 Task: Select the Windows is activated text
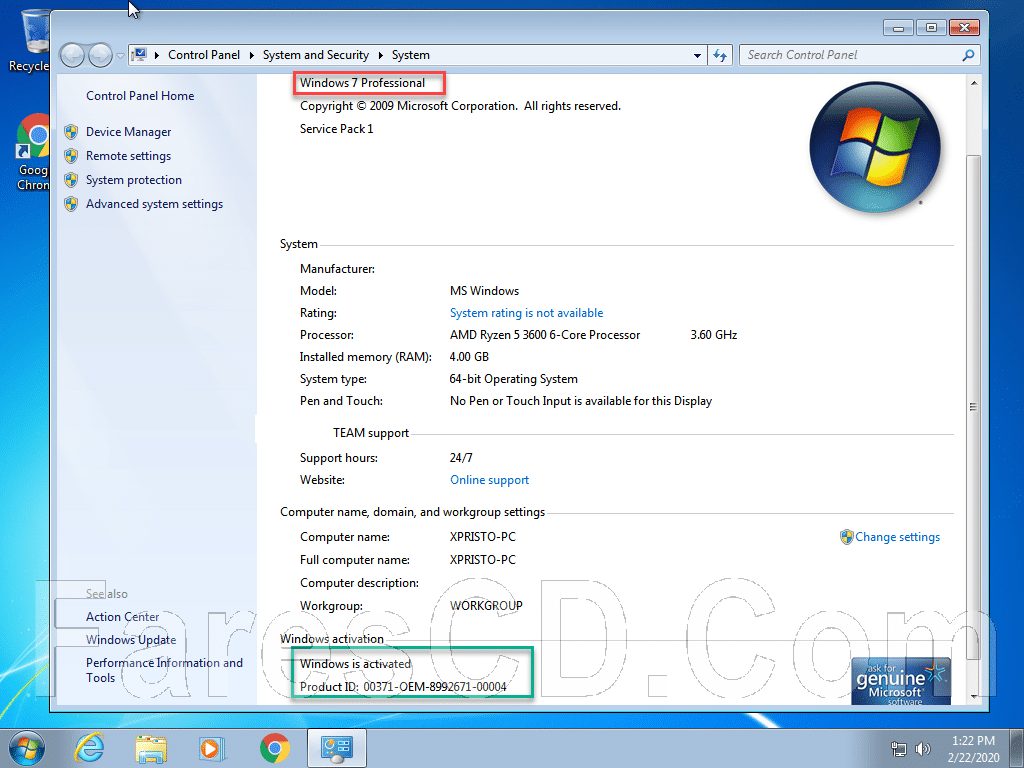tap(355, 664)
